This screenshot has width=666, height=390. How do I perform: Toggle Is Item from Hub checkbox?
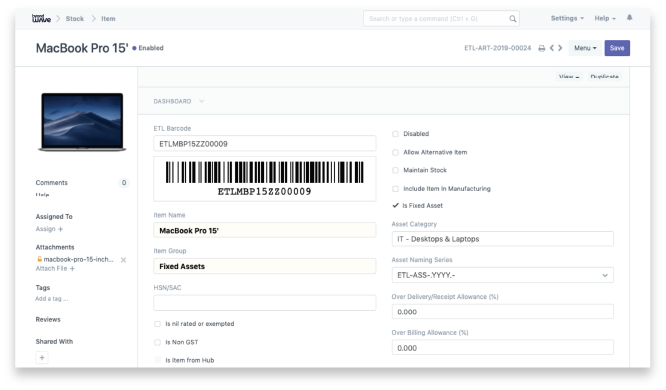[157, 360]
